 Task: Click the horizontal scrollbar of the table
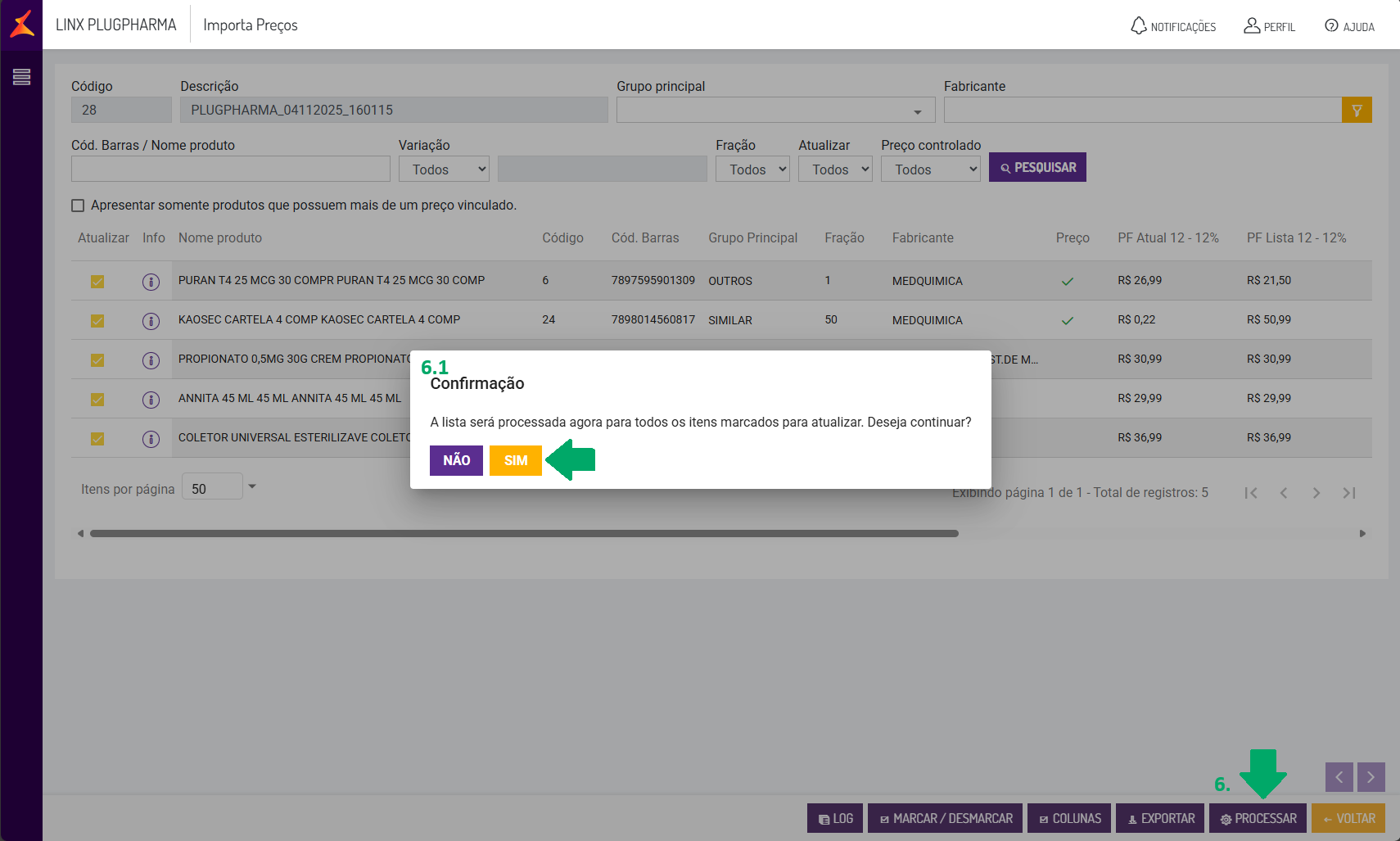point(524,534)
